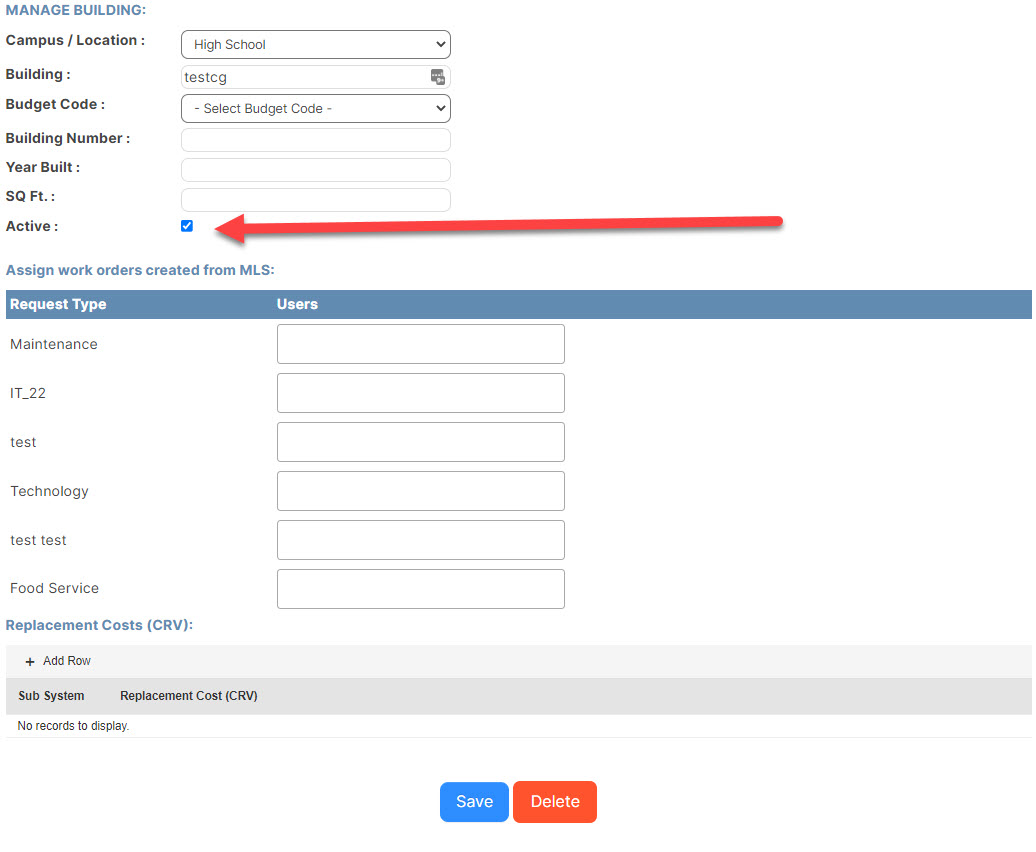Click the SQ Ft. input field

tap(316, 199)
